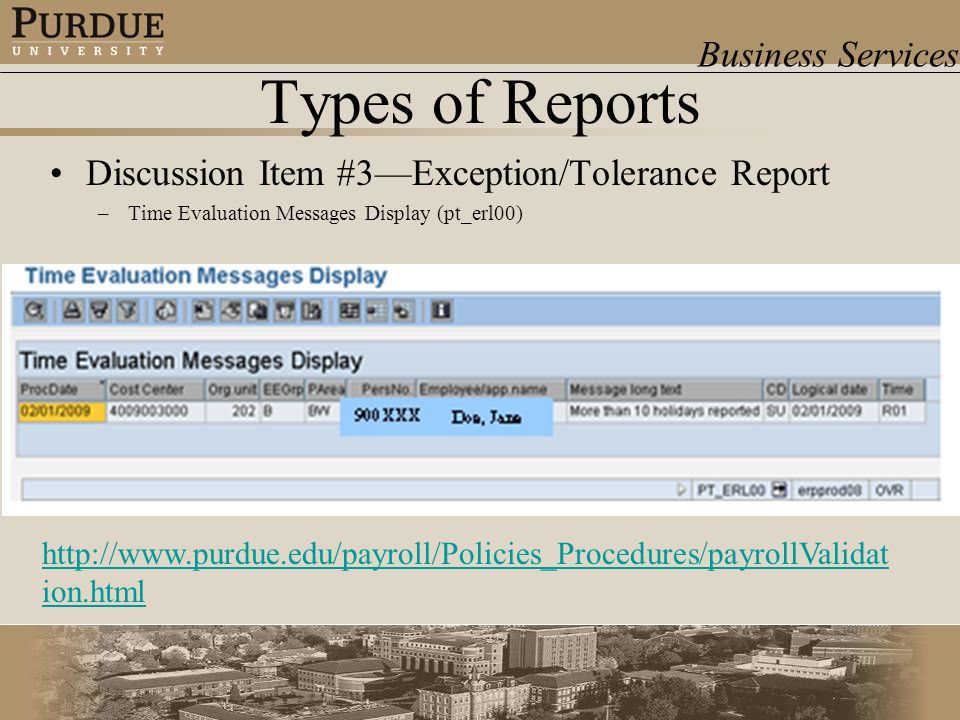Viewport: 960px width, 720px height.
Task: Click the Export to spreadsheet icon
Action: (x=203, y=311)
